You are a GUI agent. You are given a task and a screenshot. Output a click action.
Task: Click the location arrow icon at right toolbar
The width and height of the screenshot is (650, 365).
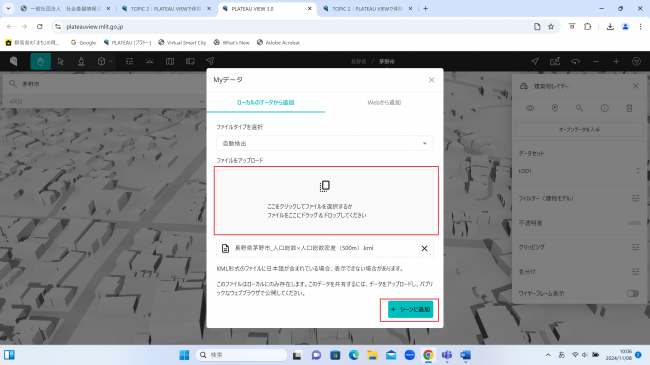(535, 61)
